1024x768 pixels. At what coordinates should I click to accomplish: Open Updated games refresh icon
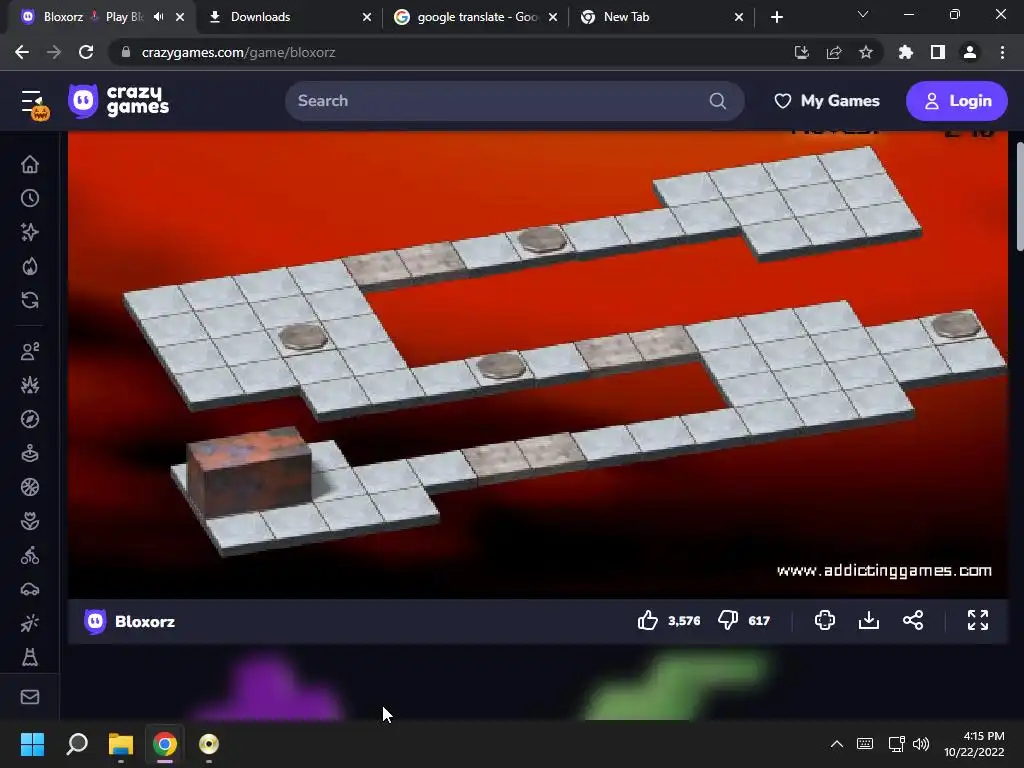point(30,300)
